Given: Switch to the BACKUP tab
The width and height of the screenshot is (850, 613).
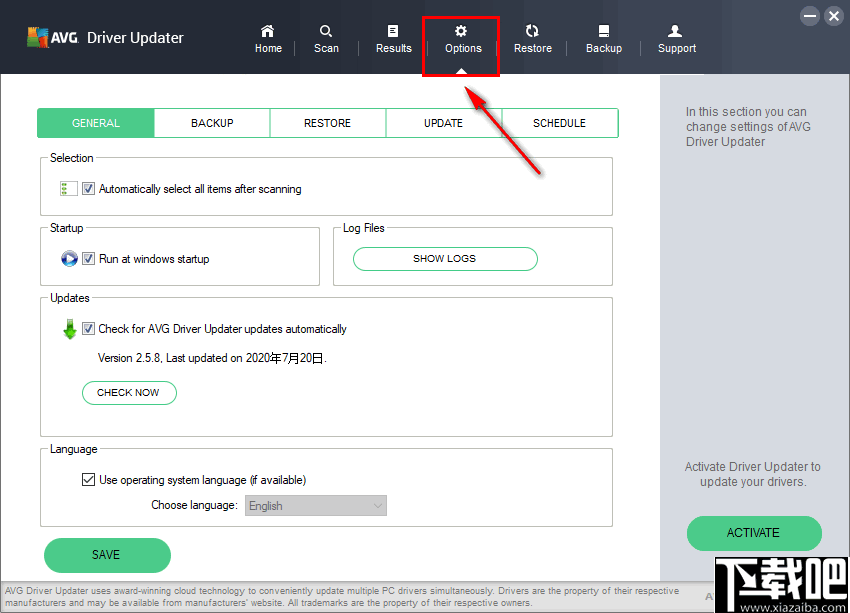Looking at the screenshot, I should pos(211,123).
